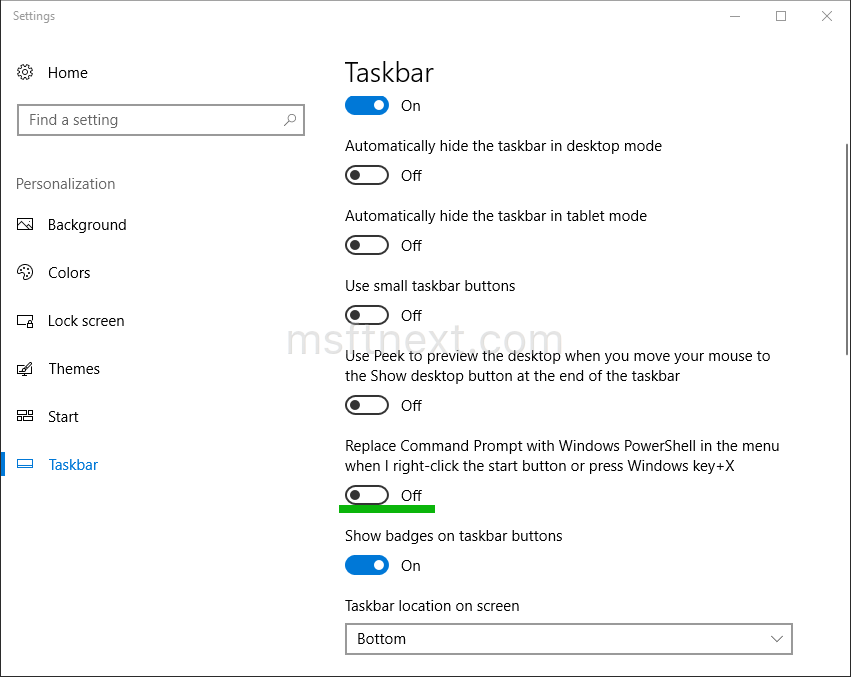Click the chevron on the Bottom combo box

777,639
